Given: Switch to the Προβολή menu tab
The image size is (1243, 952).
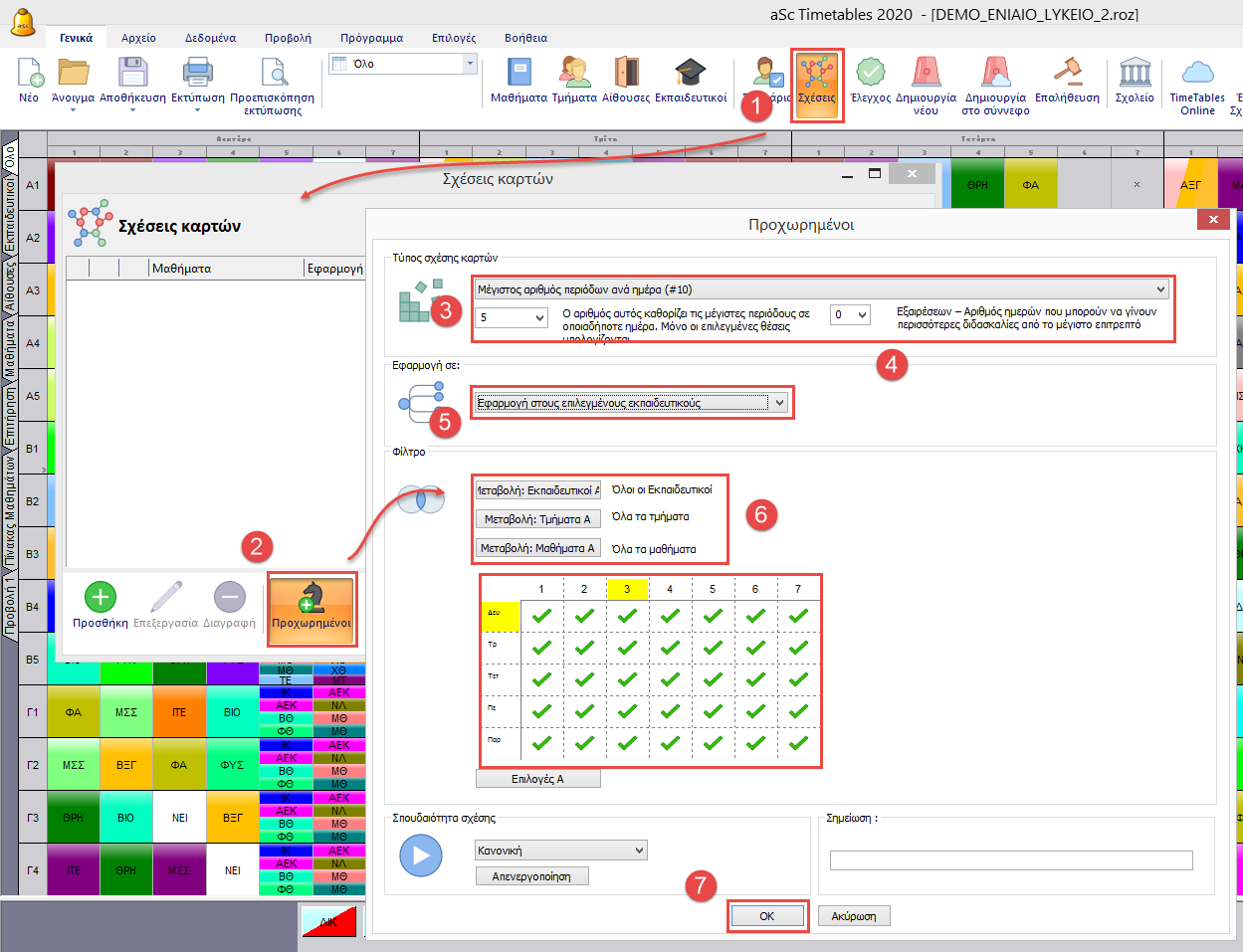Looking at the screenshot, I should point(288,38).
